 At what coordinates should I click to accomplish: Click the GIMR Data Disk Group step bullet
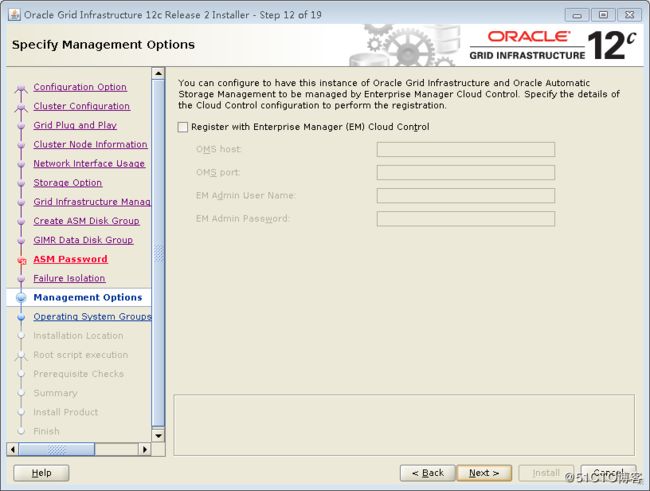point(21,241)
